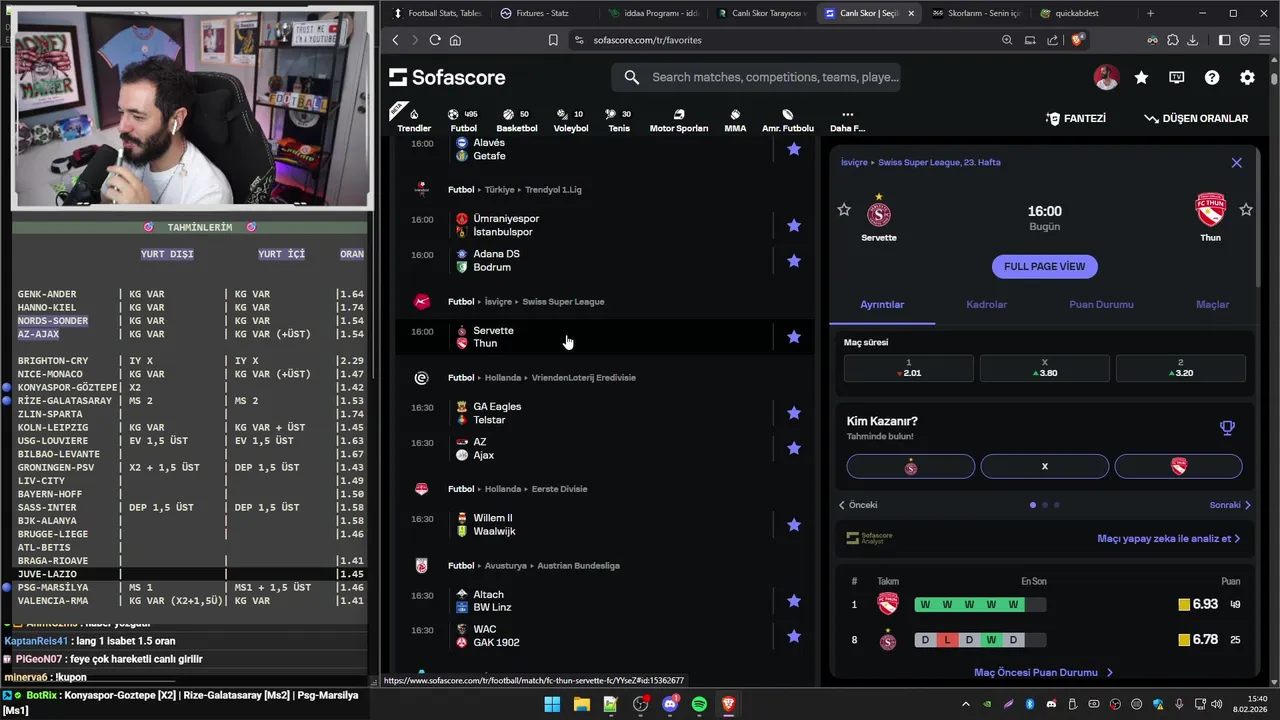
Task: Select the Voleybol sport category
Action: tap(571, 120)
